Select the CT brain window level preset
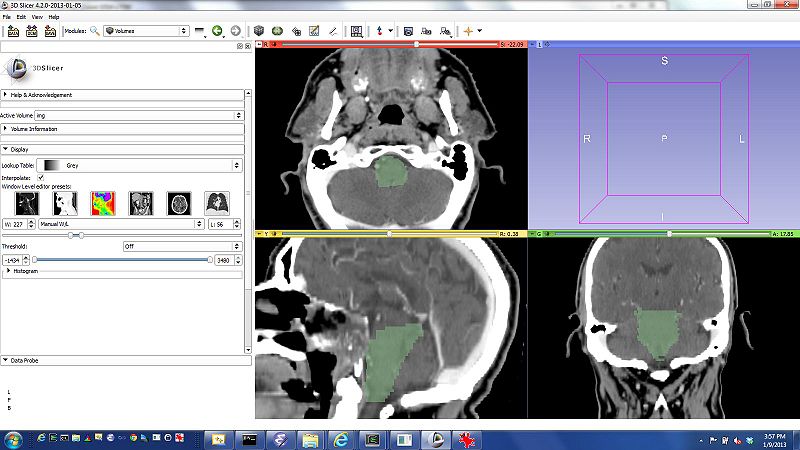Screen dimensions: 800x450 click(179, 203)
